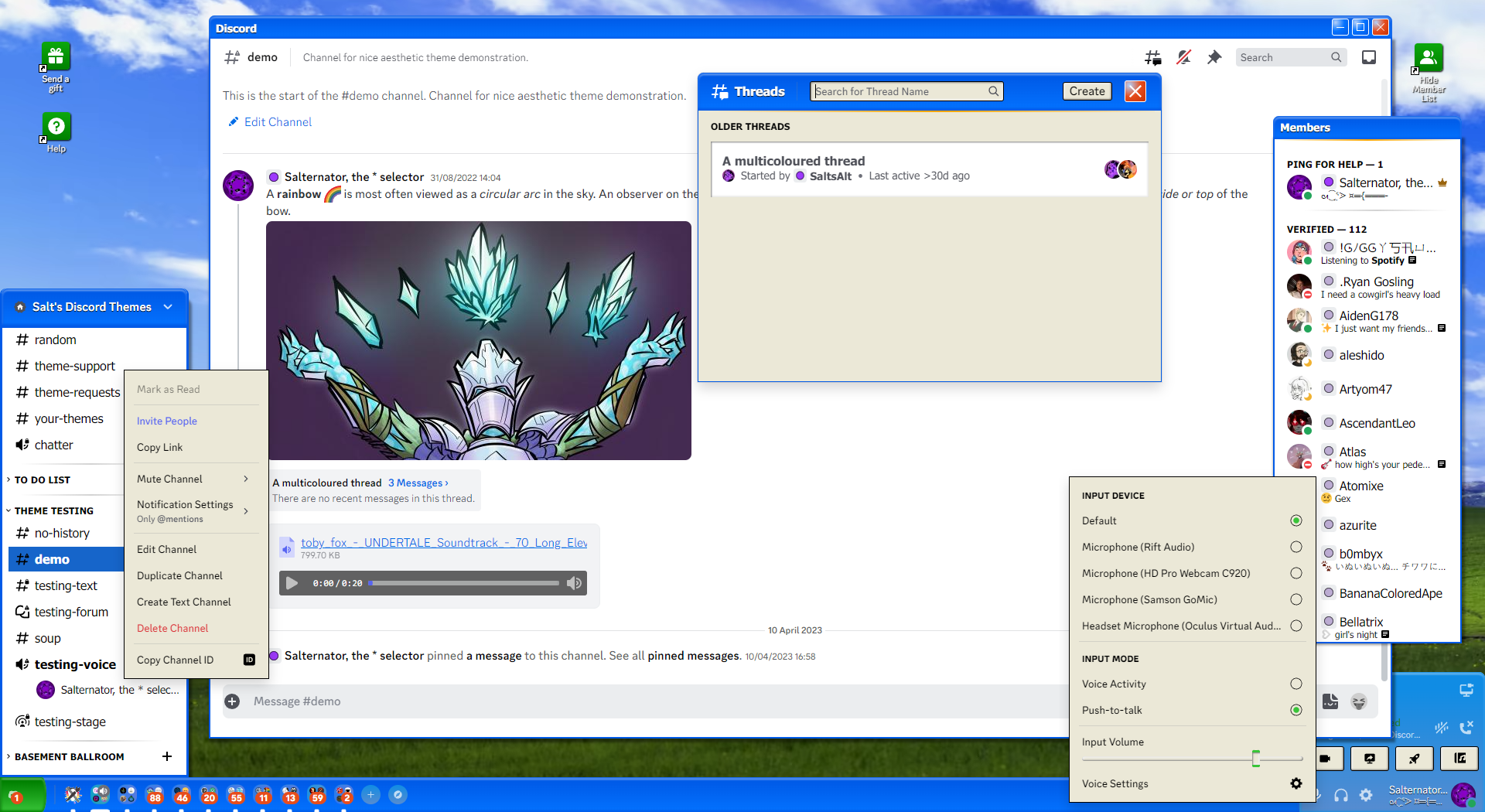The height and width of the screenshot is (812, 1485).
Task: Close the Threads popup with red X
Action: pos(1135,91)
